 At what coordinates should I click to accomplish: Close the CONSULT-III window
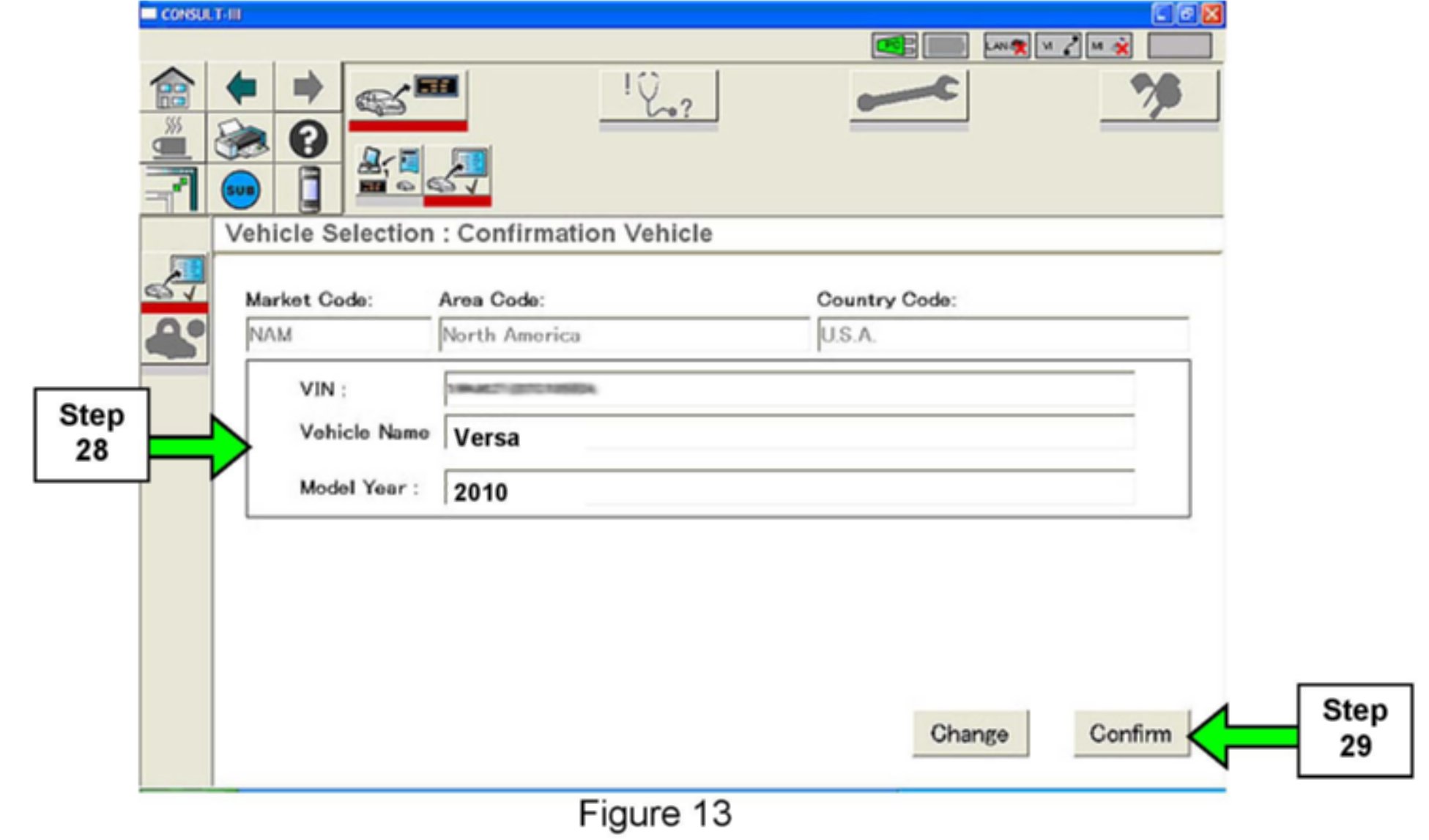coord(1212,14)
